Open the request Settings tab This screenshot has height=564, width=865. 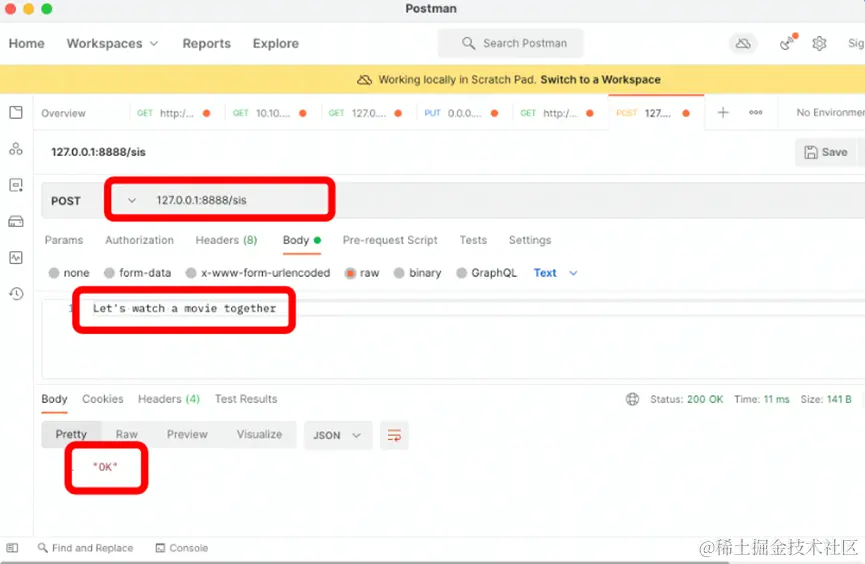[530, 240]
